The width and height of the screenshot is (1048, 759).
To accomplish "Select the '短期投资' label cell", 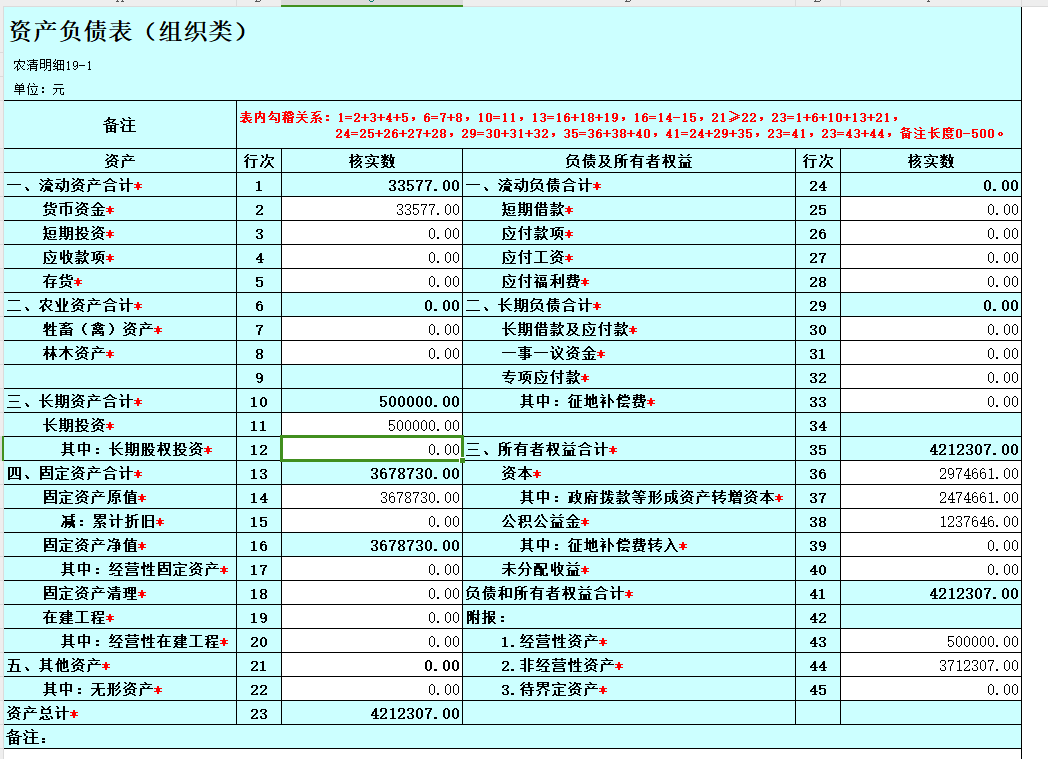I will click(120, 233).
